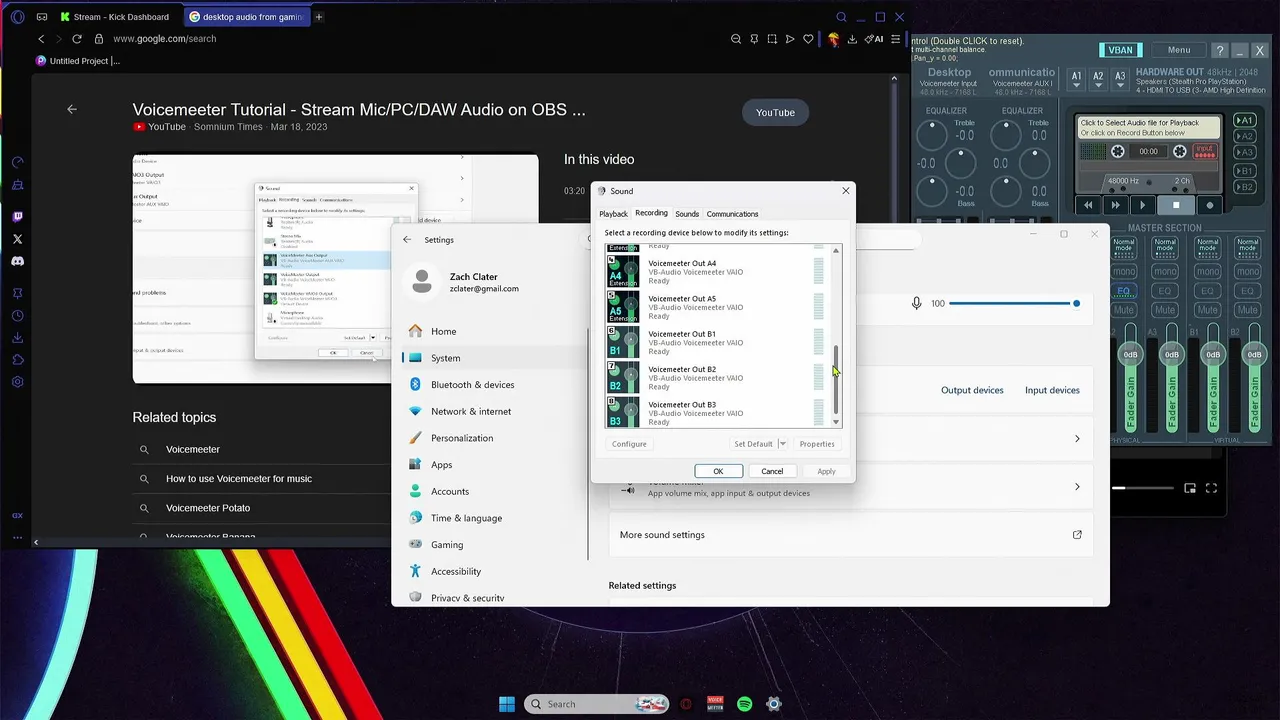Open the Voicemeeter Menu
This screenshot has height=720, width=1280.
click(x=1178, y=50)
